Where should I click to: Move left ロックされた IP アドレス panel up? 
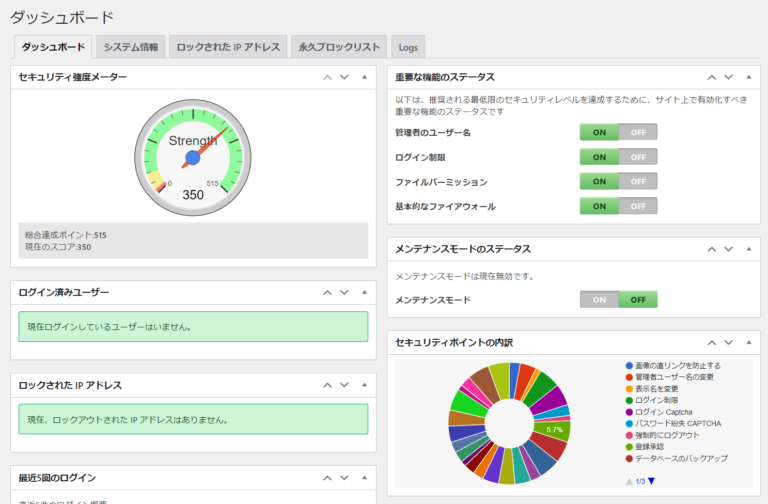[x=327, y=385]
